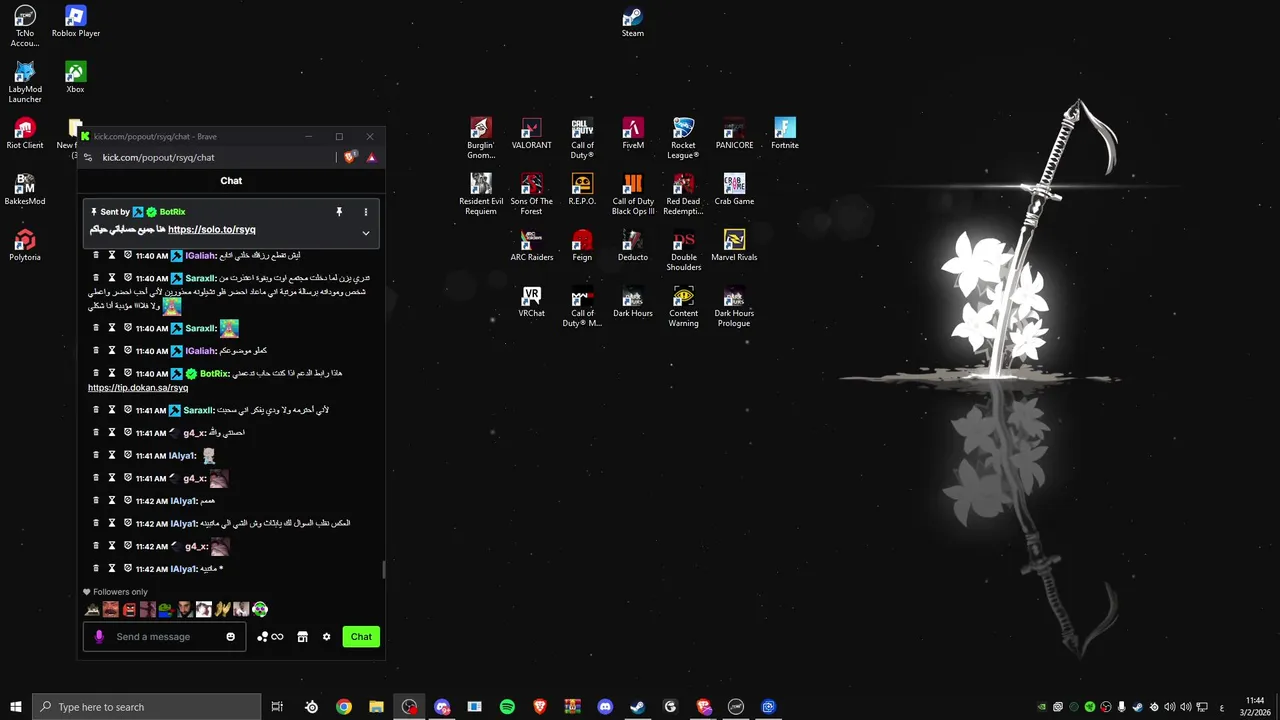Open the emoji picker in message box

(x=231, y=637)
